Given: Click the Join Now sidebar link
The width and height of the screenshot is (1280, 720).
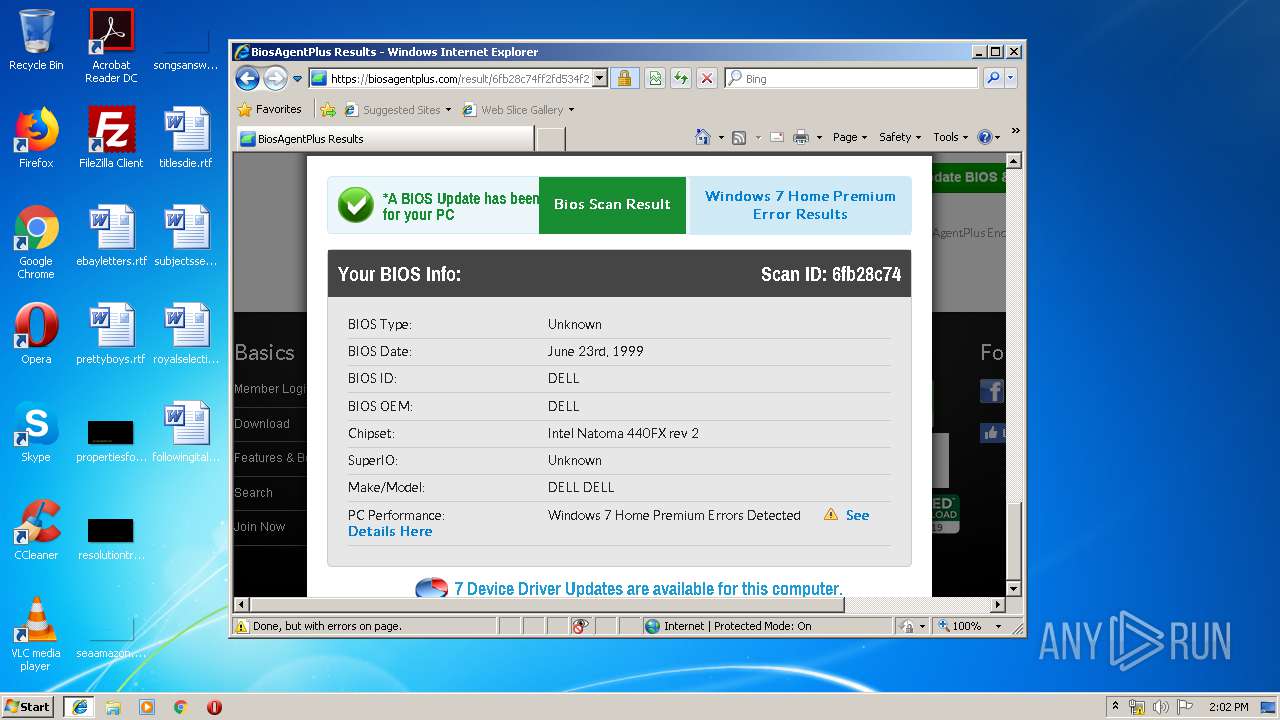Looking at the screenshot, I should pyautogui.click(x=260, y=526).
